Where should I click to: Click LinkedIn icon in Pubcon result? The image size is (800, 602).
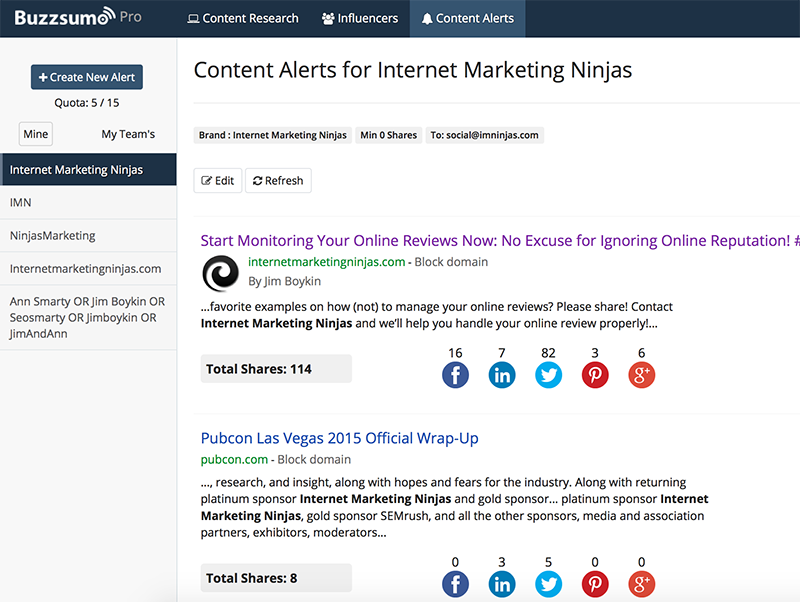[x=502, y=584]
